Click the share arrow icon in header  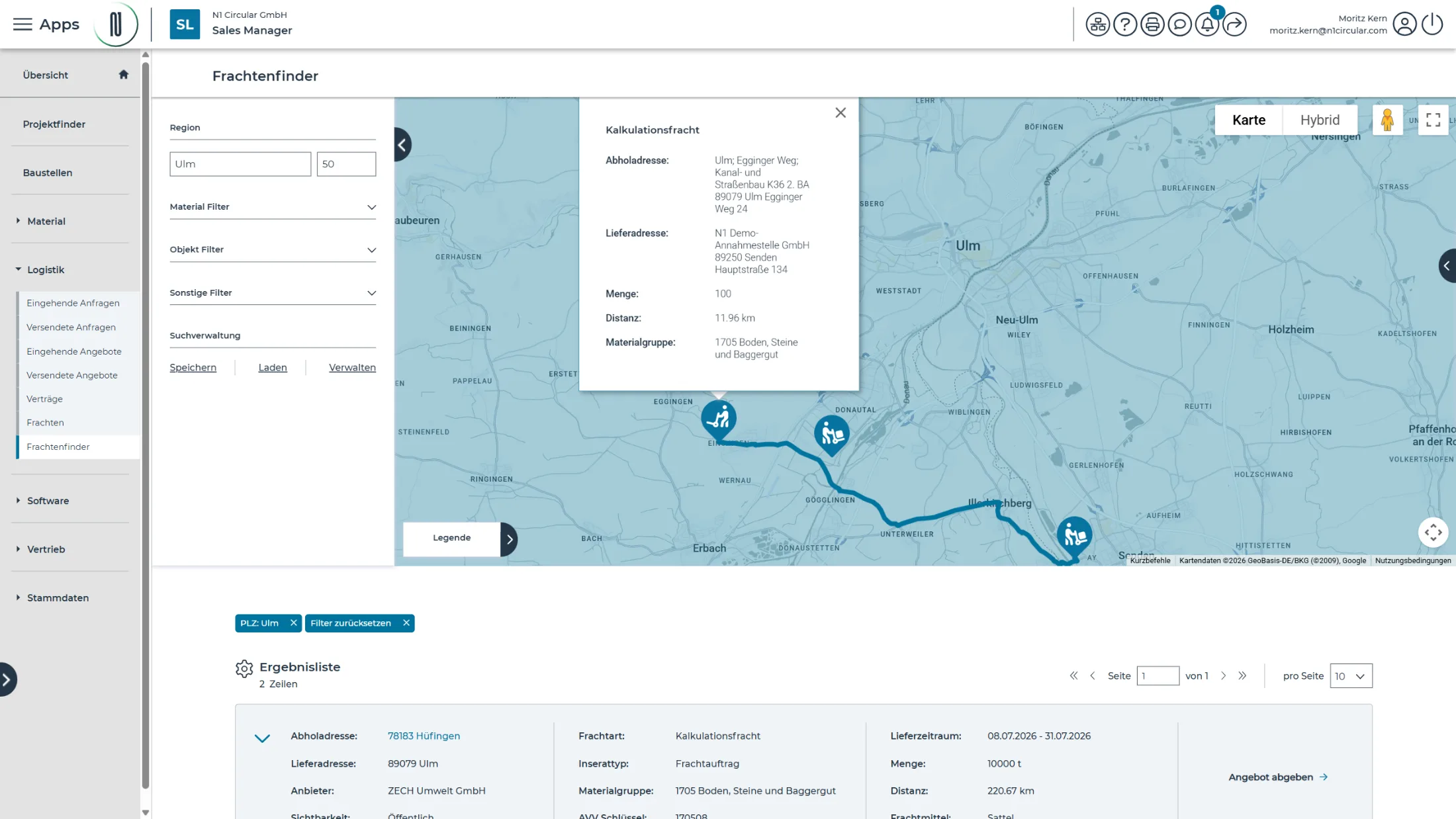1234,24
